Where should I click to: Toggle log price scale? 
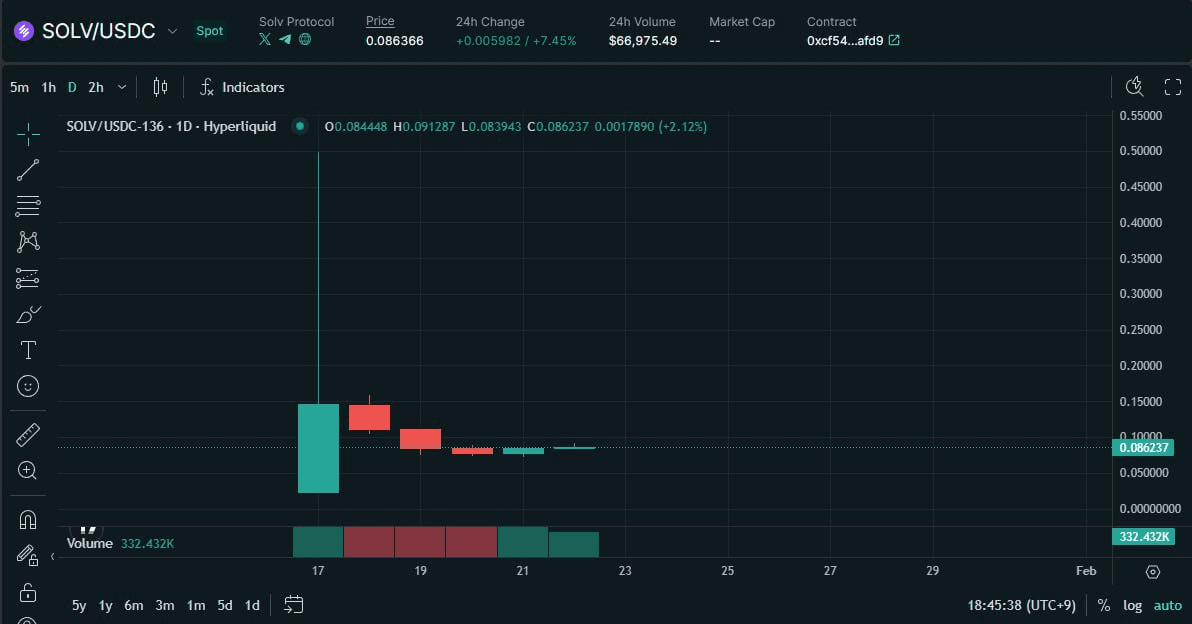point(1133,606)
